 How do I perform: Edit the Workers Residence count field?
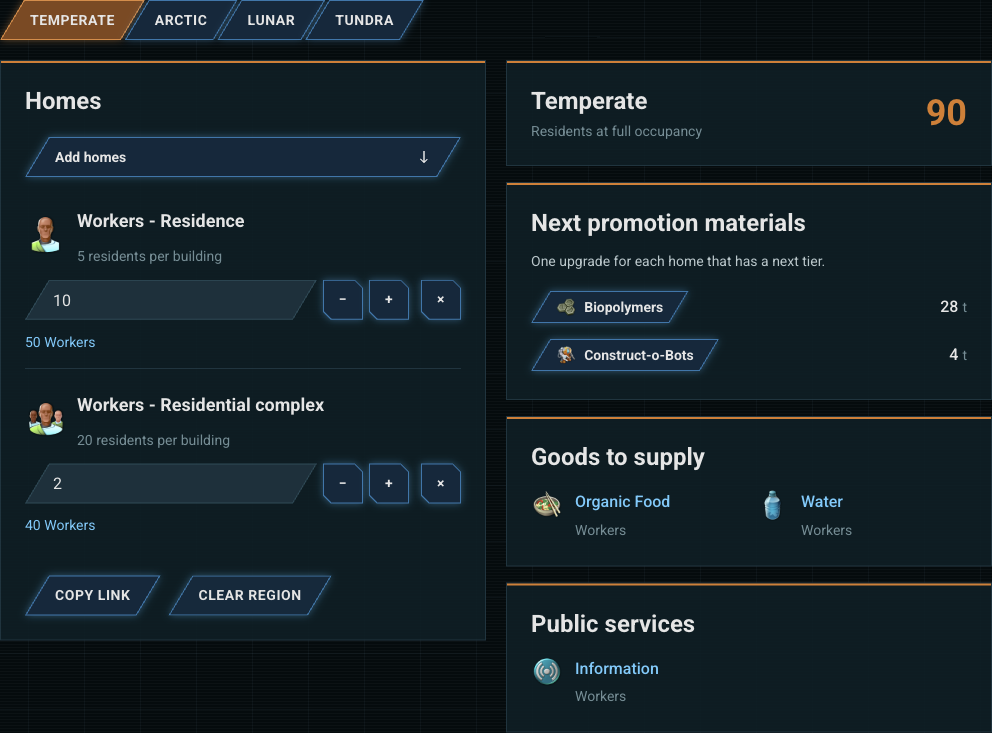click(171, 300)
